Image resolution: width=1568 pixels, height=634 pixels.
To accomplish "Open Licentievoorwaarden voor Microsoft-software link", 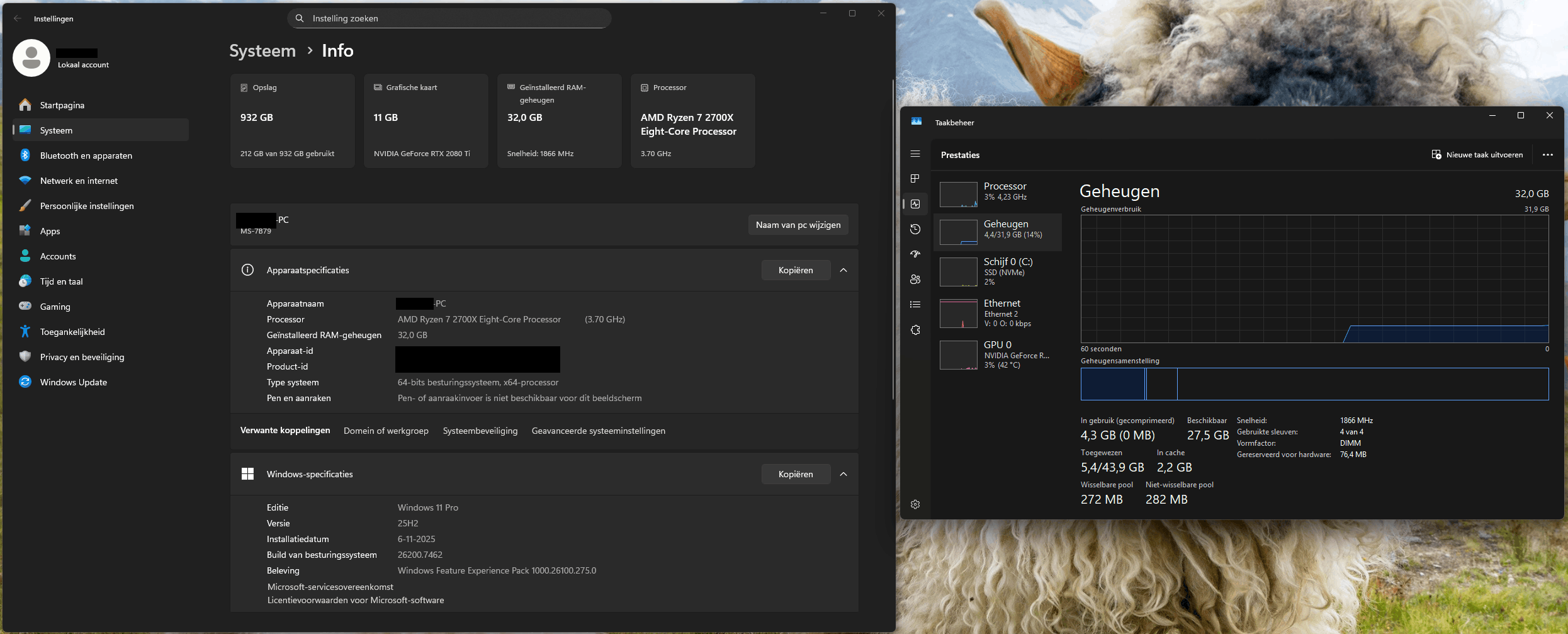I will tap(356, 600).
